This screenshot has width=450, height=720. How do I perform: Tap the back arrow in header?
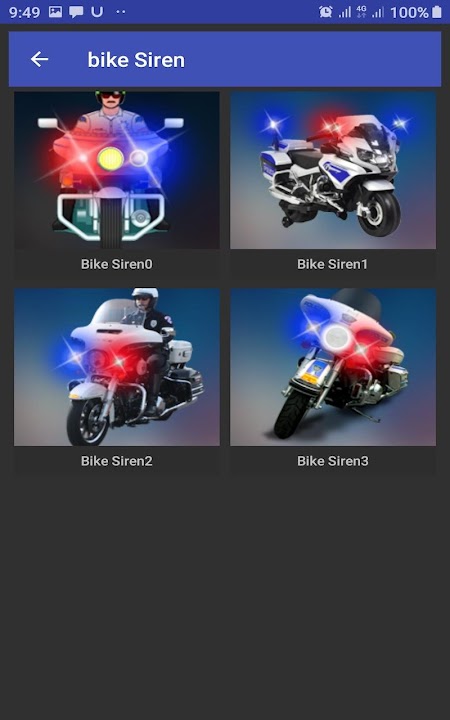[x=39, y=59]
